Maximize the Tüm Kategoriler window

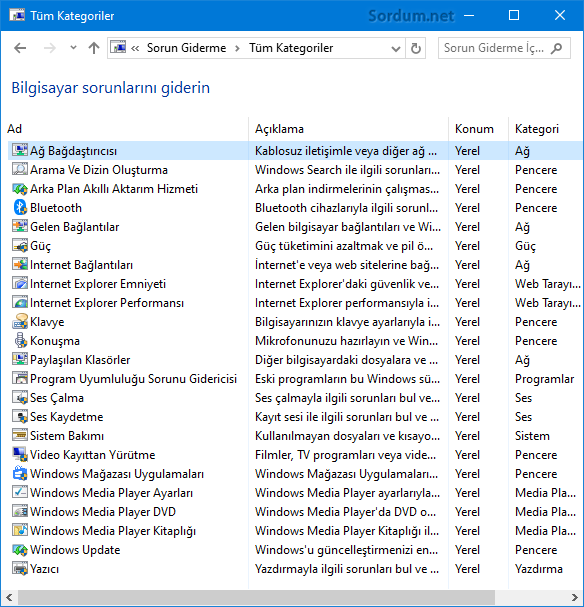click(x=514, y=15)
